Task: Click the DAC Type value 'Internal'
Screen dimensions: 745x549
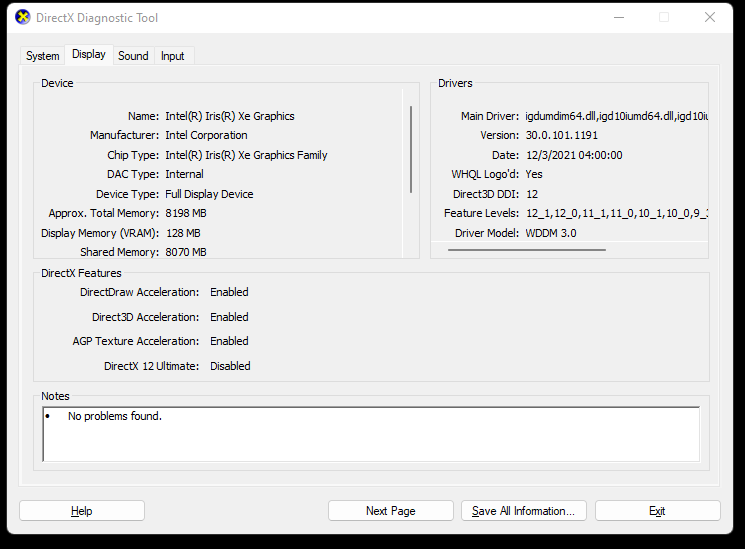Action: [x=184, y=174]
